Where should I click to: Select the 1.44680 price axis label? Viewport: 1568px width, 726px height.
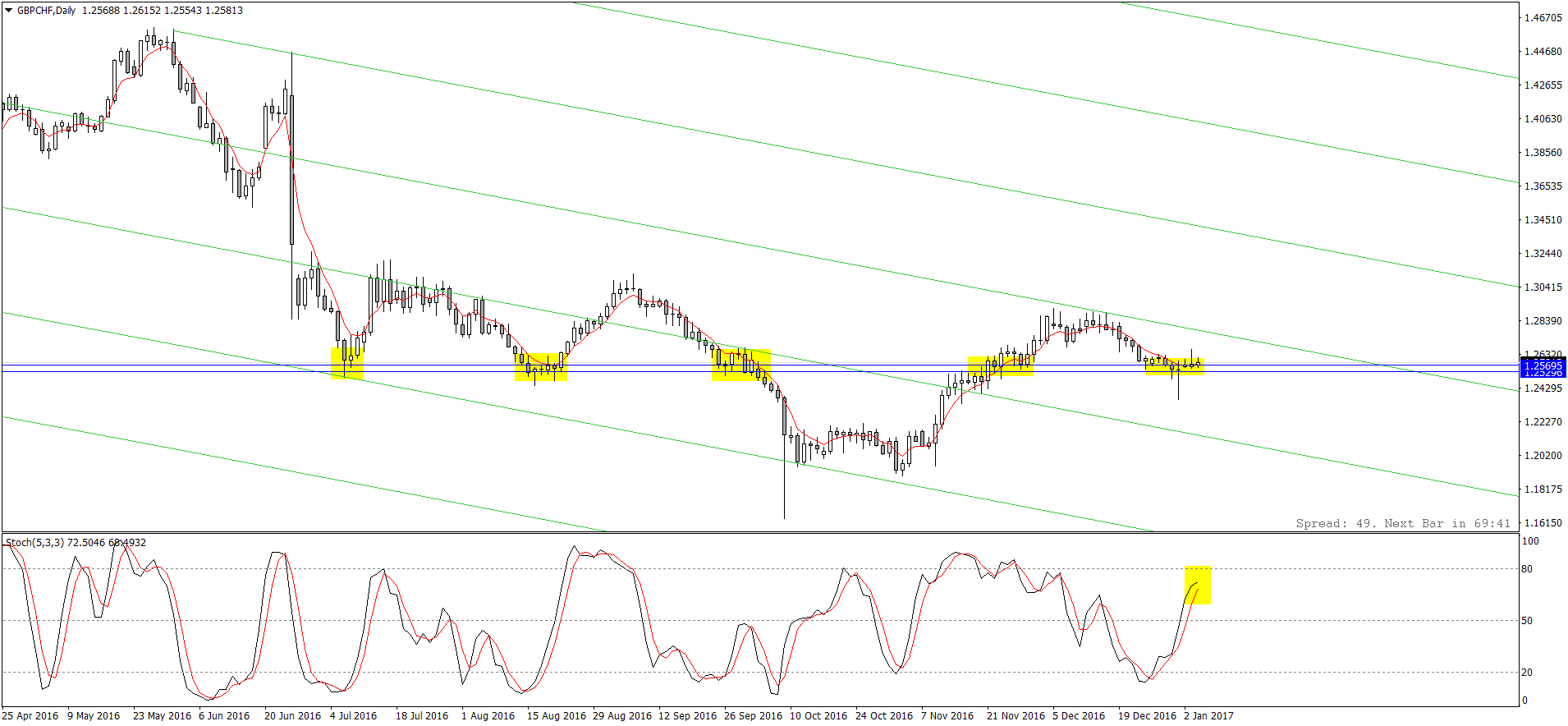point(1543,51)
